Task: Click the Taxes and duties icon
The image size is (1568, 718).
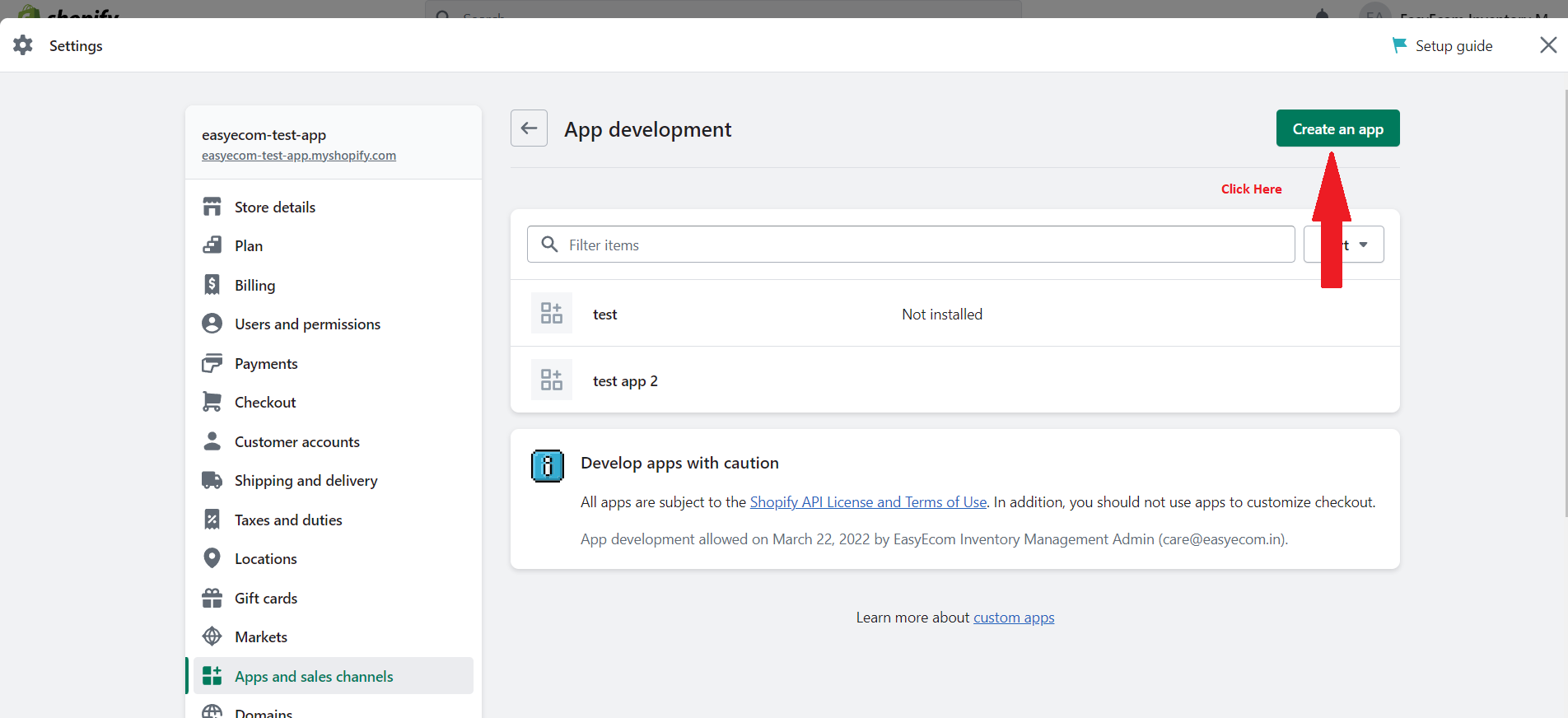Action: 212,520
